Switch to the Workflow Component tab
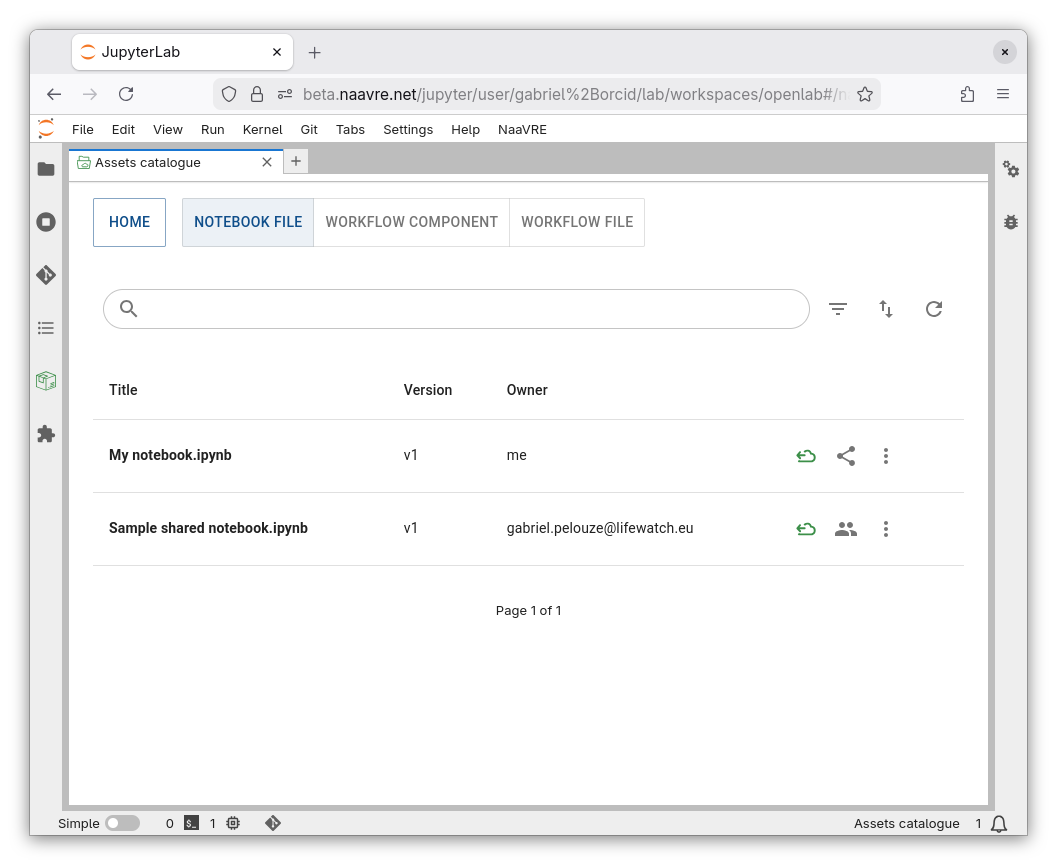The width and height of the screenshot is (1057, 865). pos(411,222)
